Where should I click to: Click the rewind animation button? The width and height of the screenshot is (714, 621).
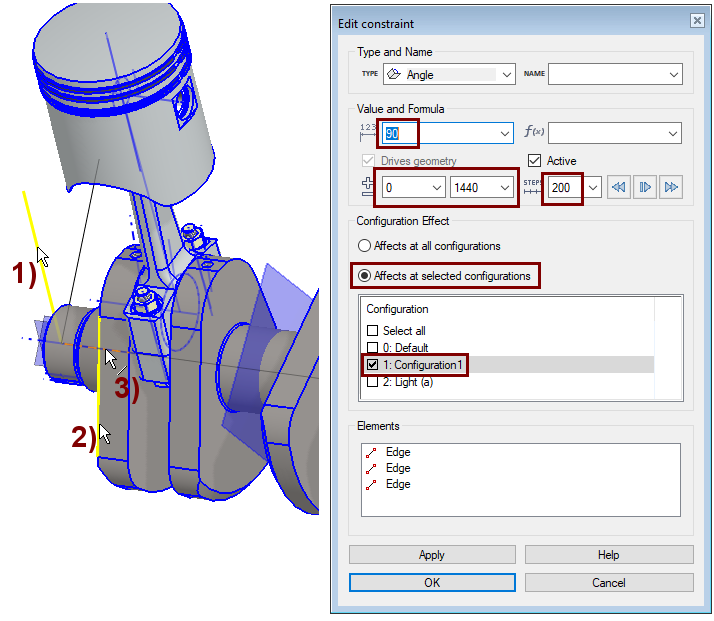tap(618, 187)
